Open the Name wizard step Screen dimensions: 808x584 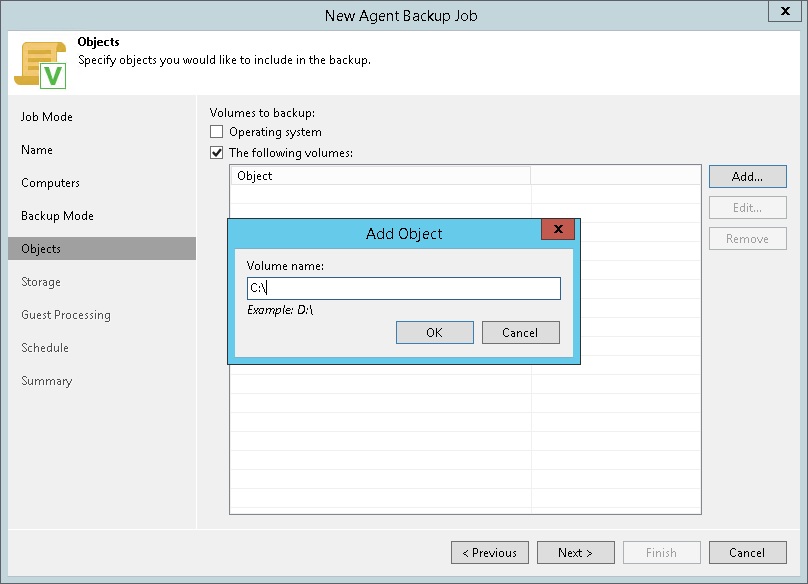[37, 150]
